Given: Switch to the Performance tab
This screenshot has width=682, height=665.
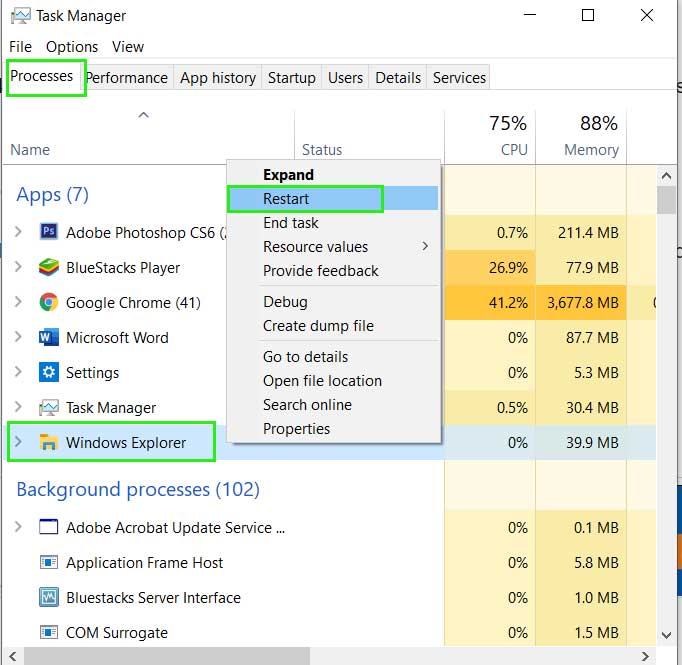Looking at the screenshot, I should click(x=127, y=77).
